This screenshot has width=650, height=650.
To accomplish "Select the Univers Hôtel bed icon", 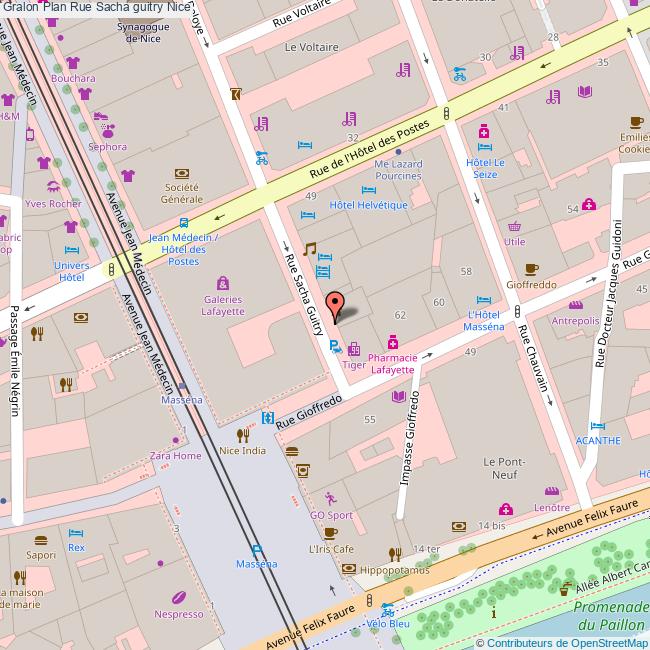I will [71, 250].
